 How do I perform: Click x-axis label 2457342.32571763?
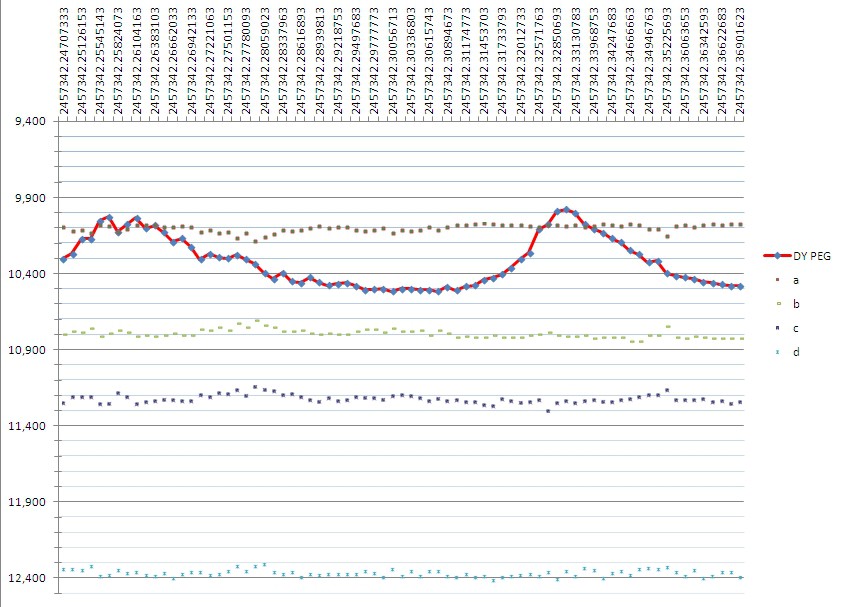click(x=540, y=61)
